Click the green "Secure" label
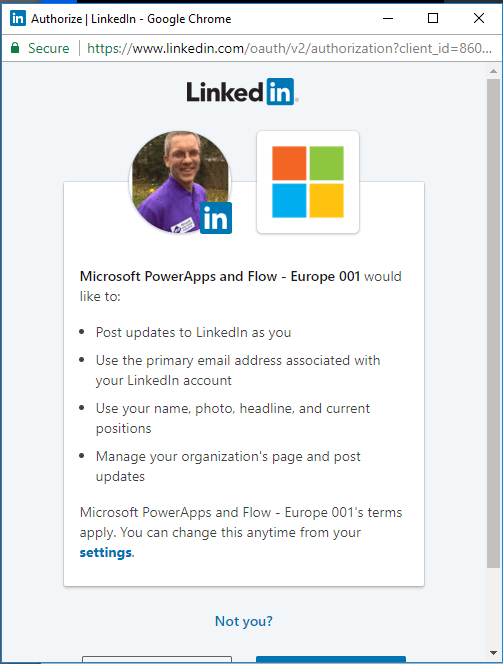 (49, 48)
